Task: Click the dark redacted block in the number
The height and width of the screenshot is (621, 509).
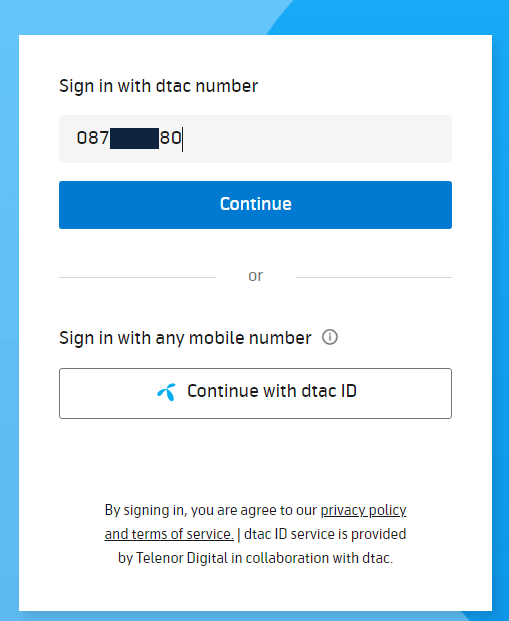Action: 134,138
